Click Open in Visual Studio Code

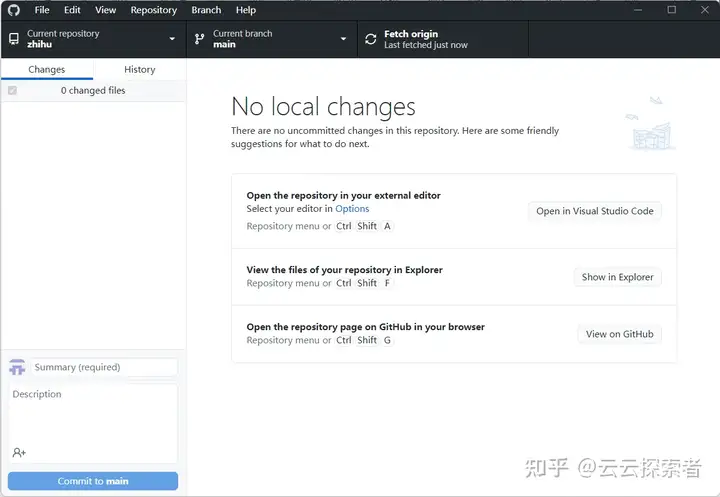click(595, 211)
